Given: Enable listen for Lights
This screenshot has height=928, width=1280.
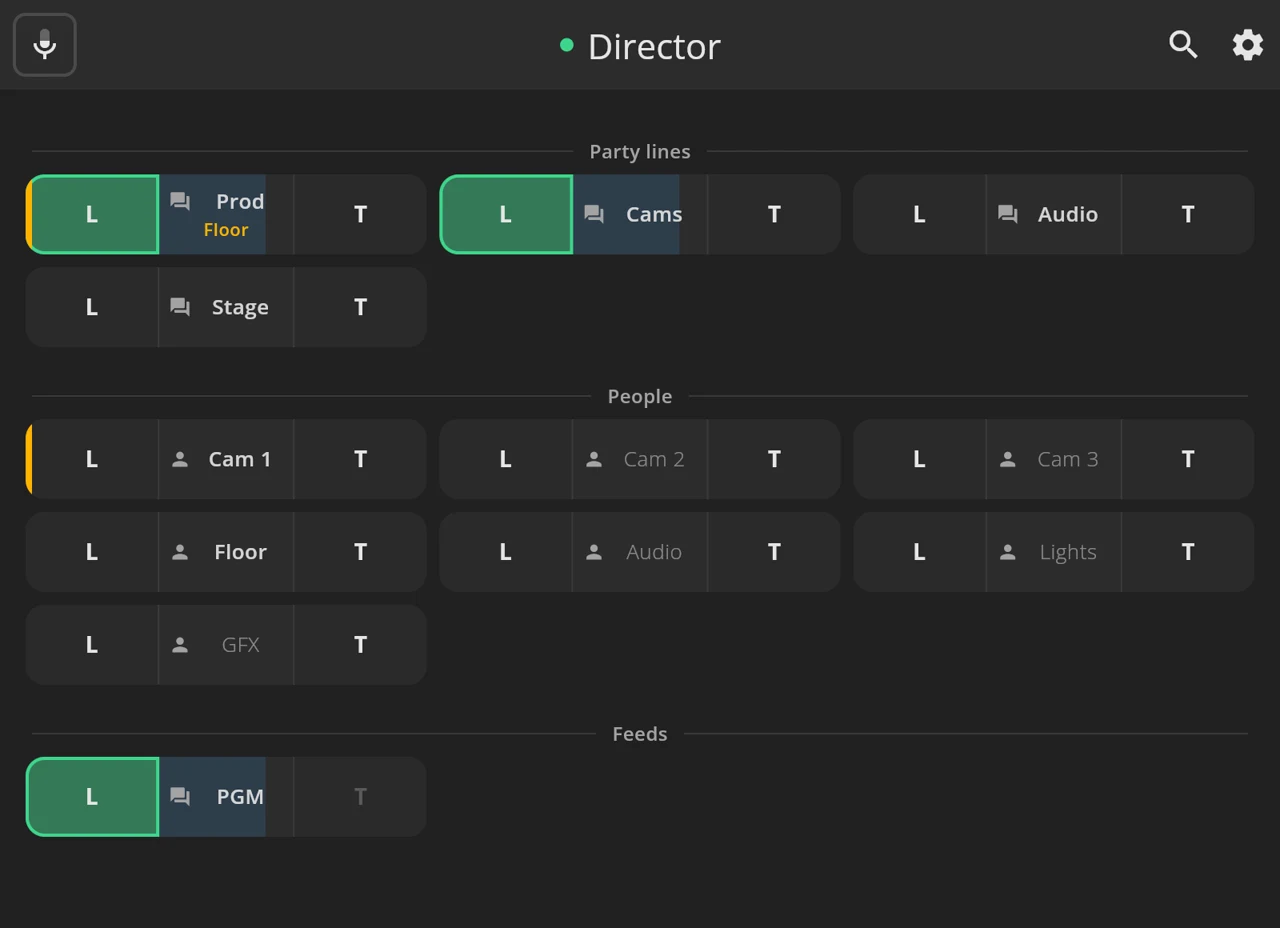Looking at the screenshot, I should tap(920, 552).
